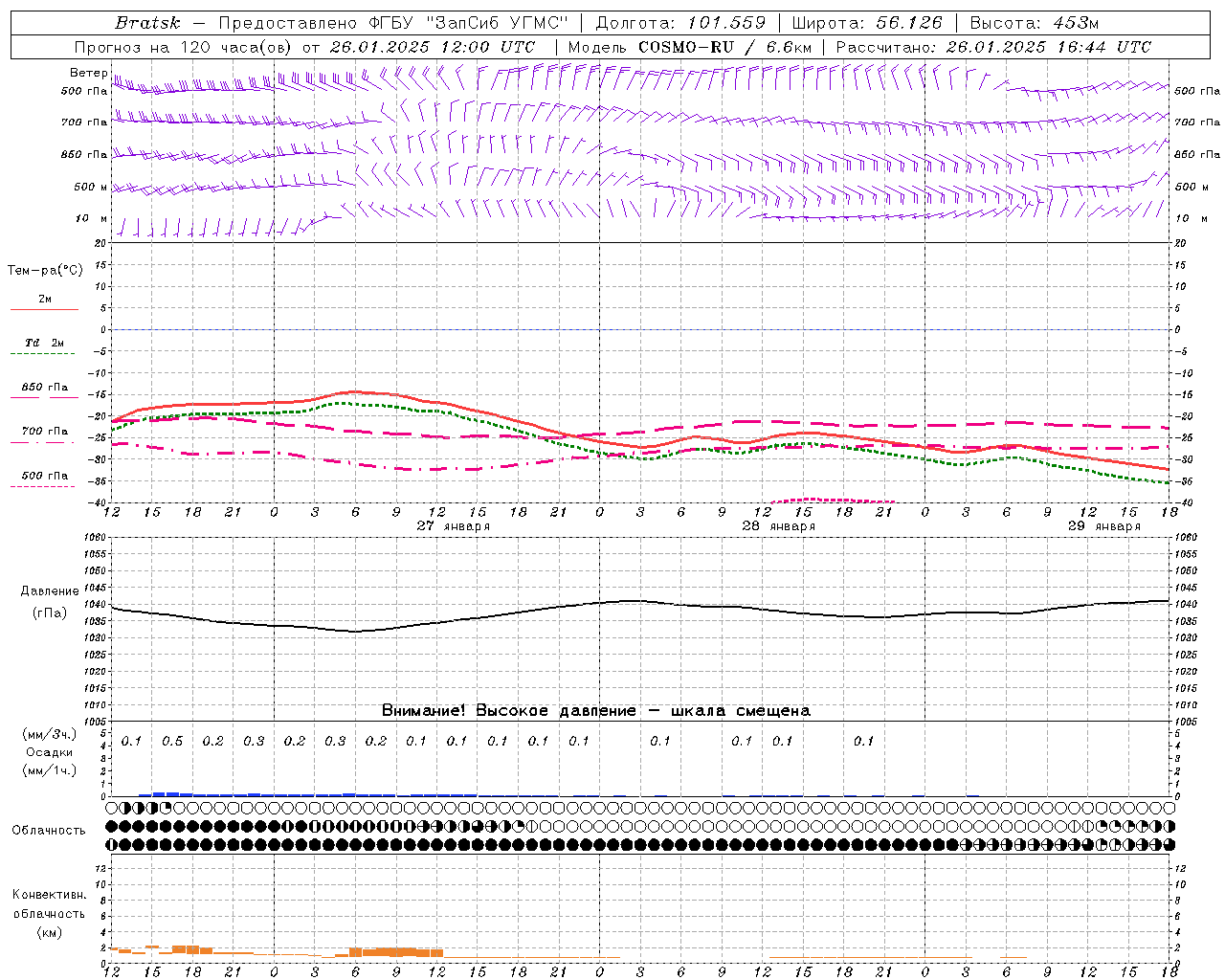Select the provider text ФГБУ "ЗапСиб УГМС"
The width and height of the screenshot is (1225, 980).
469,23
